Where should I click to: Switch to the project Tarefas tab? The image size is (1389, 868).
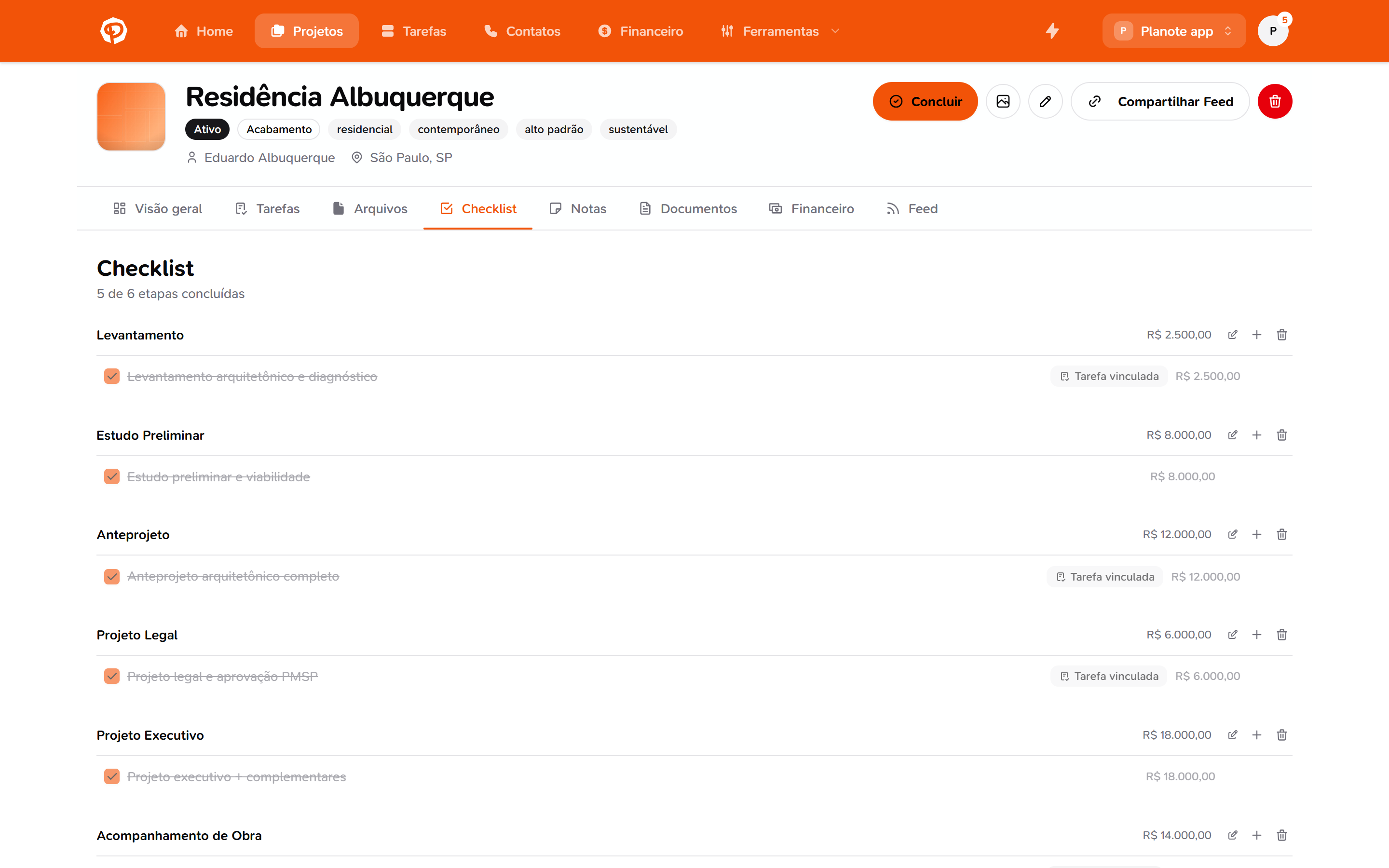[x=267, y=209]
